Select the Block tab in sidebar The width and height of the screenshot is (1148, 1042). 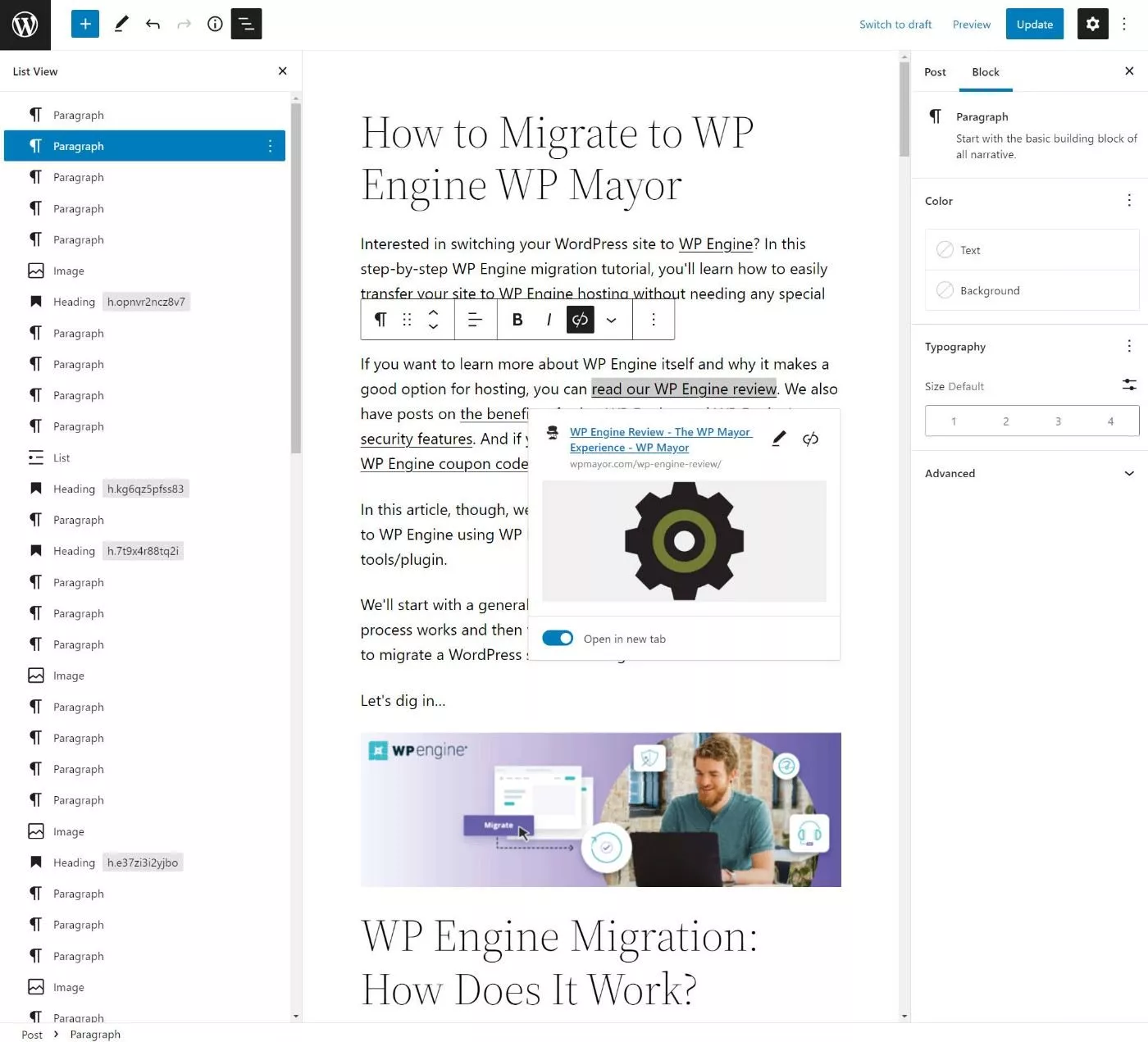986,71
